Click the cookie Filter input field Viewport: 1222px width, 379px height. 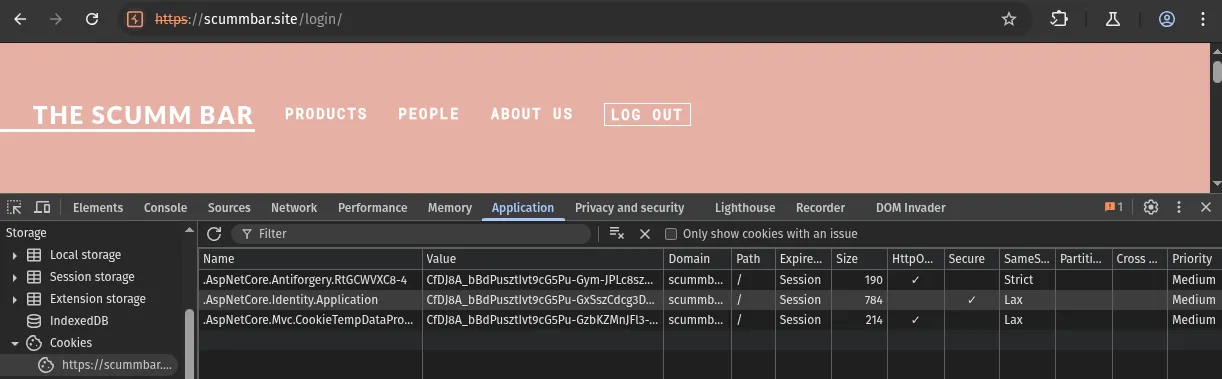click(411, 234)
